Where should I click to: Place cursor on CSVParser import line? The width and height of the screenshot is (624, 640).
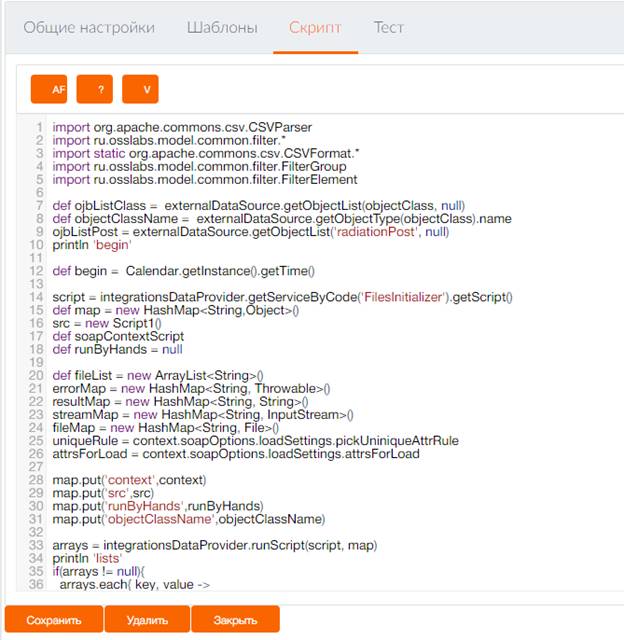click(x=182, y=127)
